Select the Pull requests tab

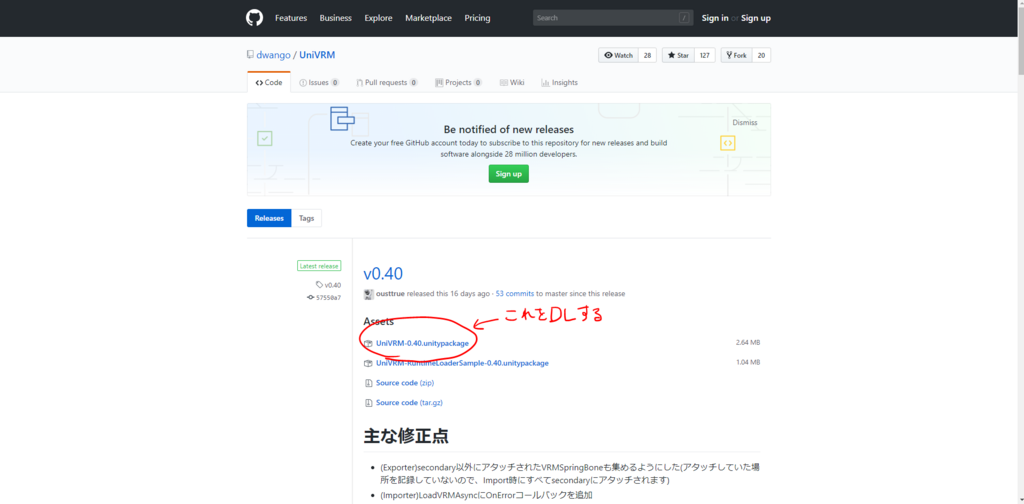[x=387, y=82]
